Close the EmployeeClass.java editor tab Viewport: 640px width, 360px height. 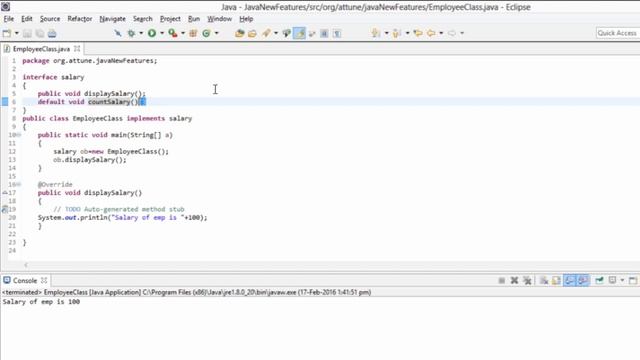(77, 49)
